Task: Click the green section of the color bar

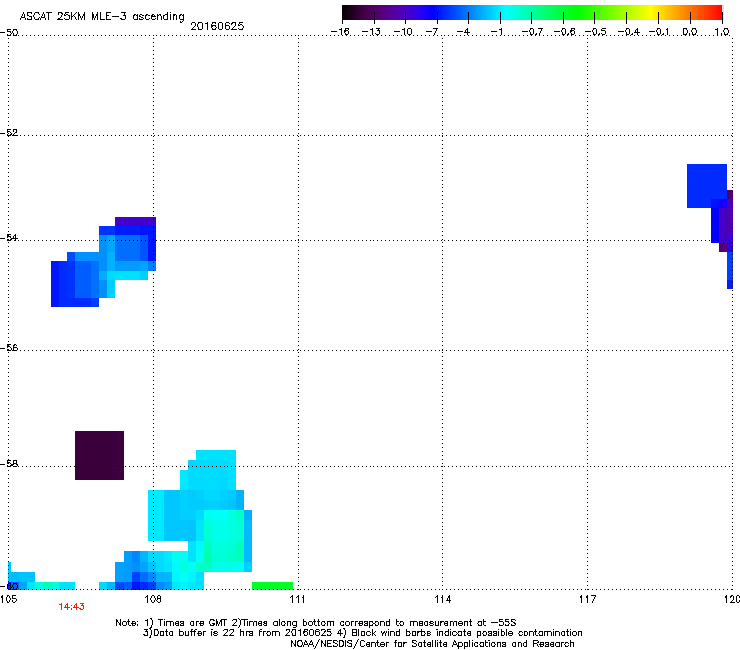Action: (578, 13)
